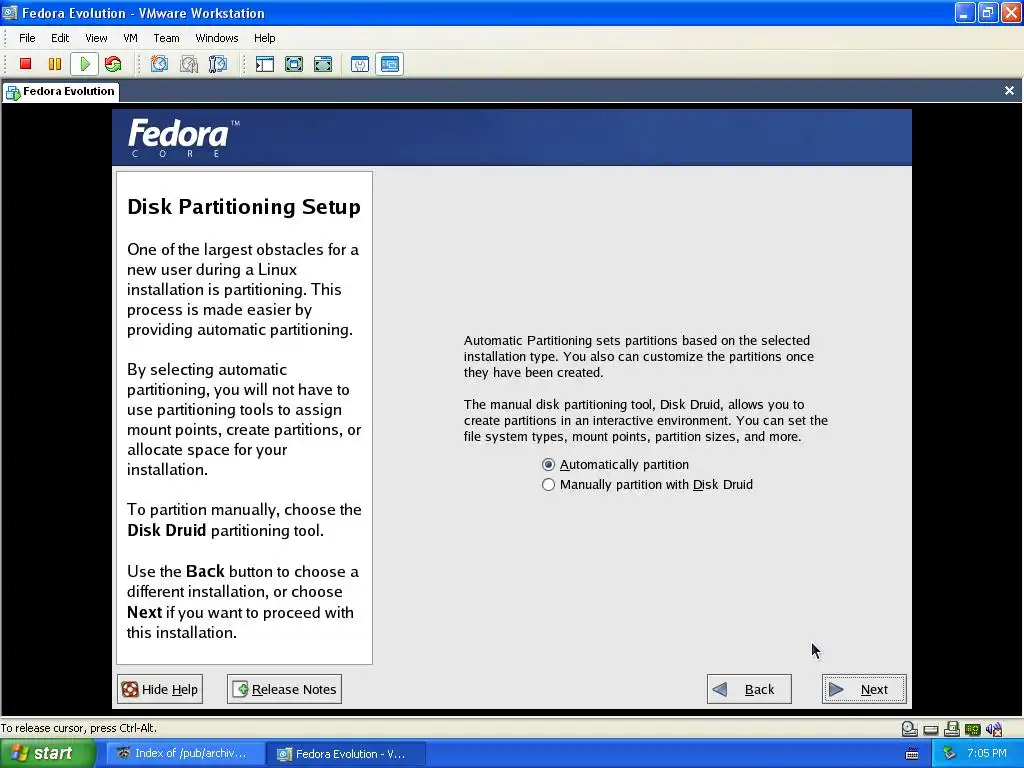The image size is (1024, 768).
Task: Click the Take Snapshot clock icon
Action: [x=159, y=64]
